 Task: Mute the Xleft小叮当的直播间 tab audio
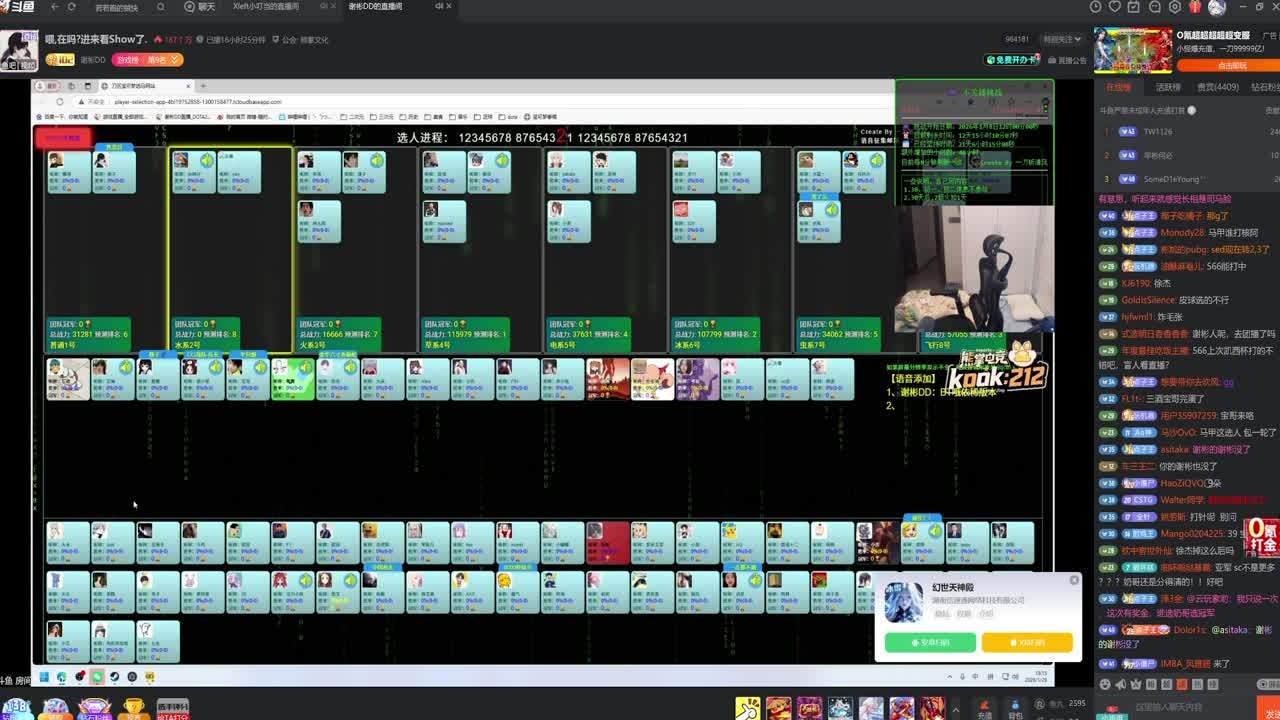[323, 6]
